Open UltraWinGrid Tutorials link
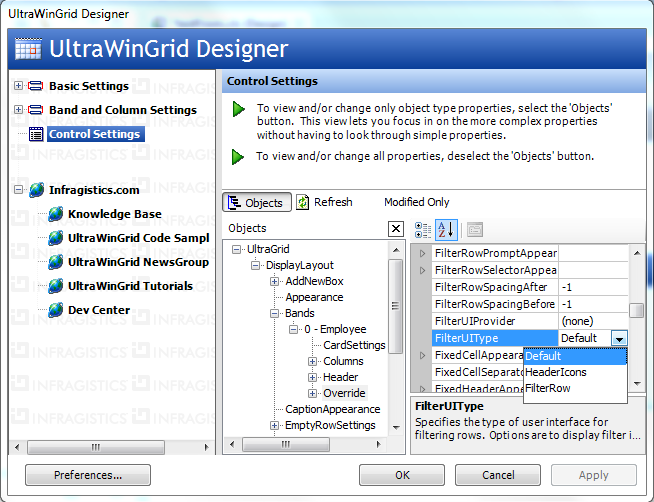Image resolution: width=654 pixels, height=502 pixels. coord(130,286)
